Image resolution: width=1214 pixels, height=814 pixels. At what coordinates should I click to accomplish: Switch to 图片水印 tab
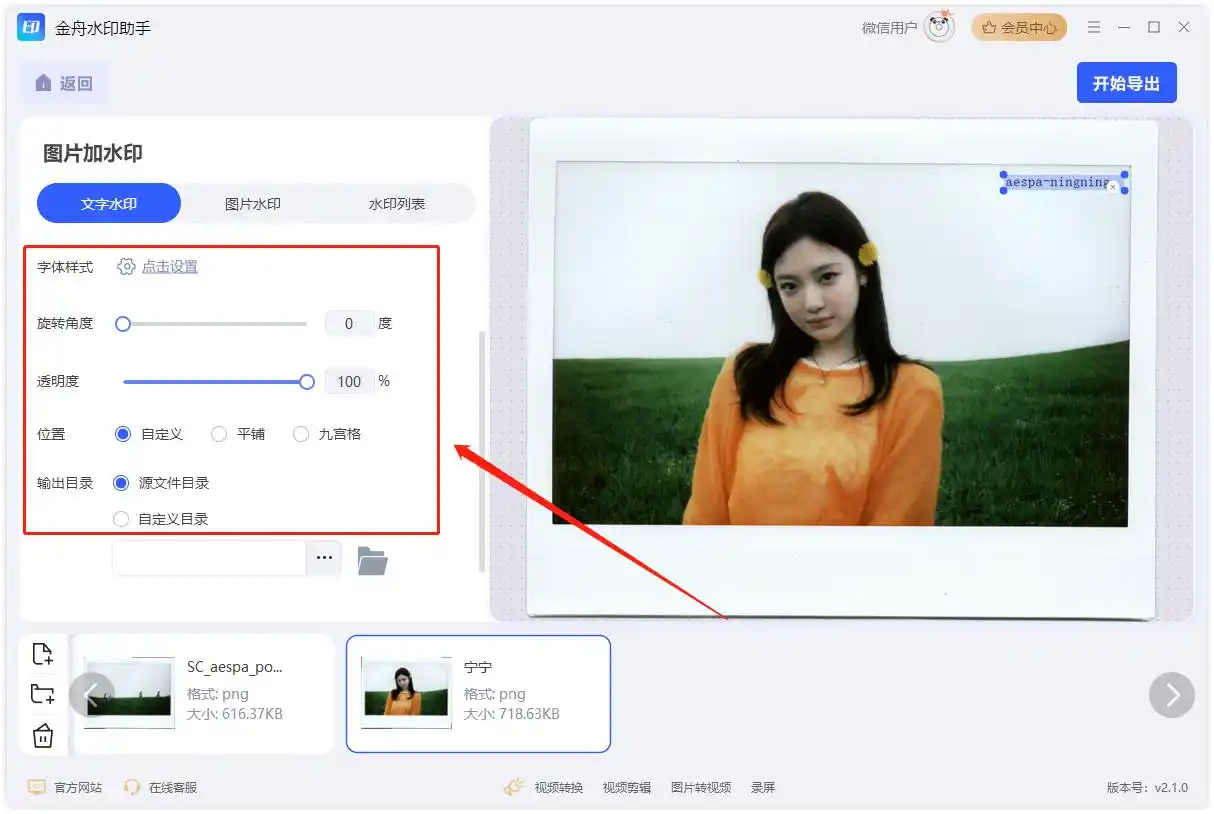click(253, 203)
